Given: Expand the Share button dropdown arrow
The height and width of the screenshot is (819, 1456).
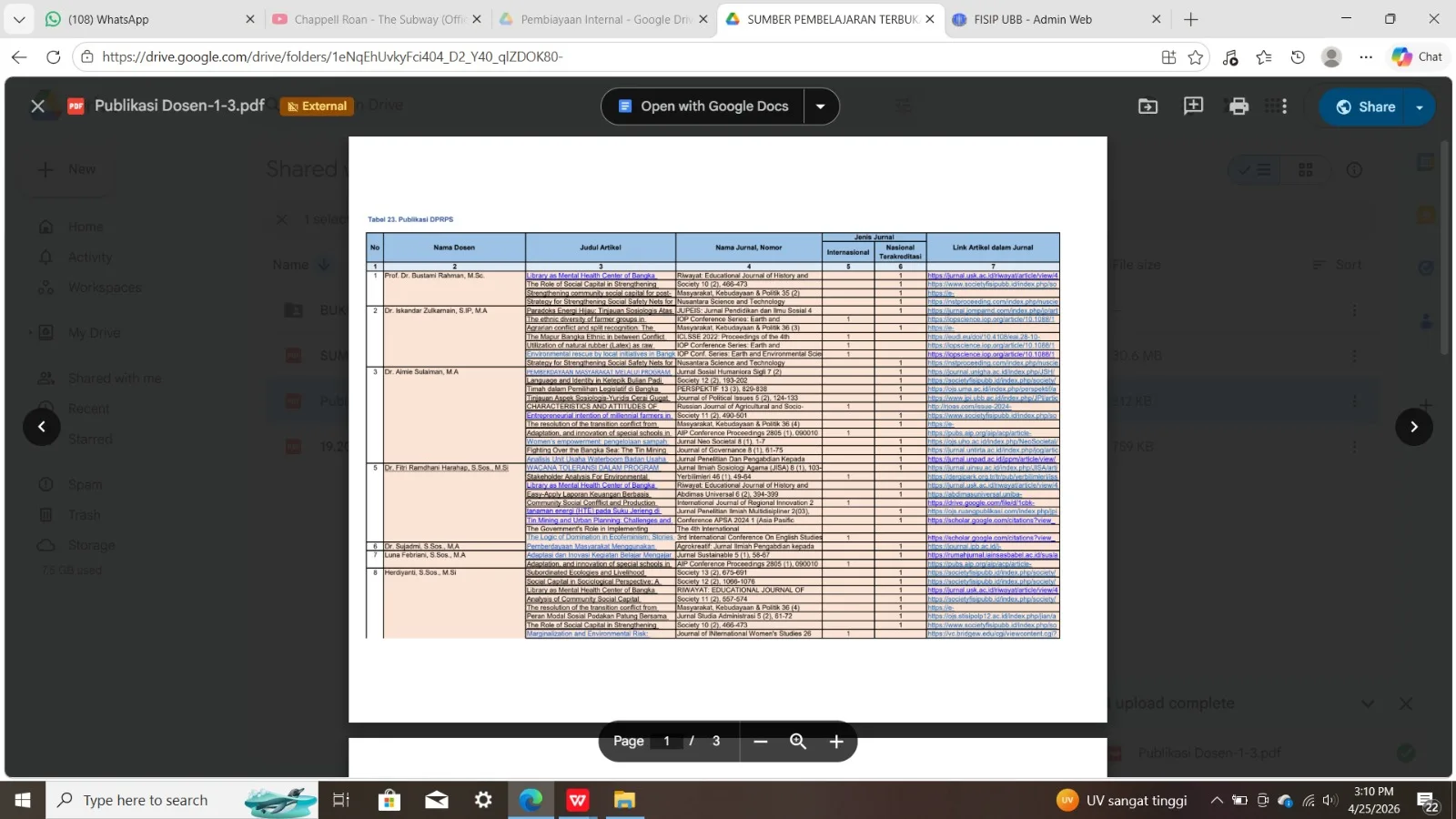Looking at the screenshot, I should (x=1419, y=107).
